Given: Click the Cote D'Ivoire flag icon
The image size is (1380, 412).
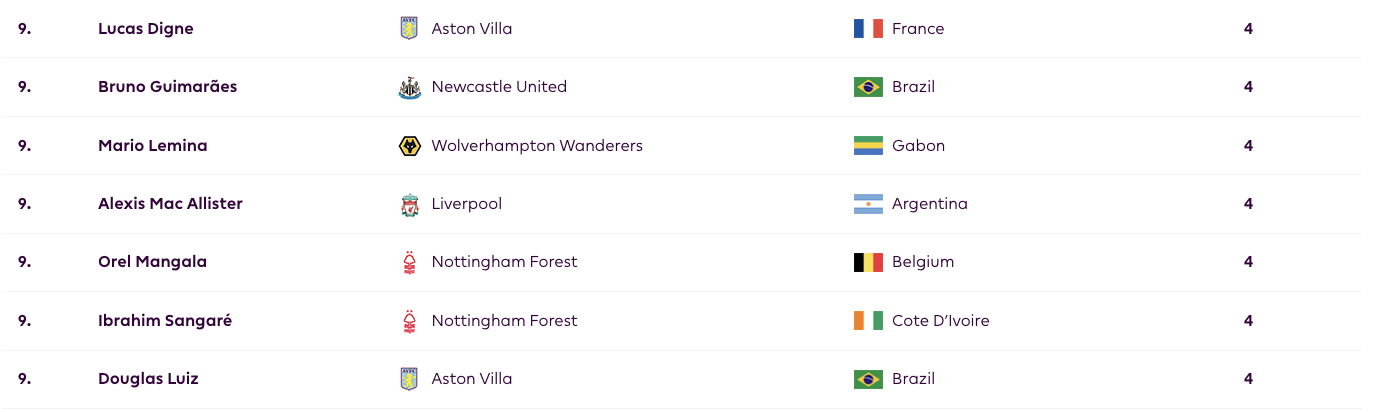Looking at the screenshot, I should click(868, 321).
